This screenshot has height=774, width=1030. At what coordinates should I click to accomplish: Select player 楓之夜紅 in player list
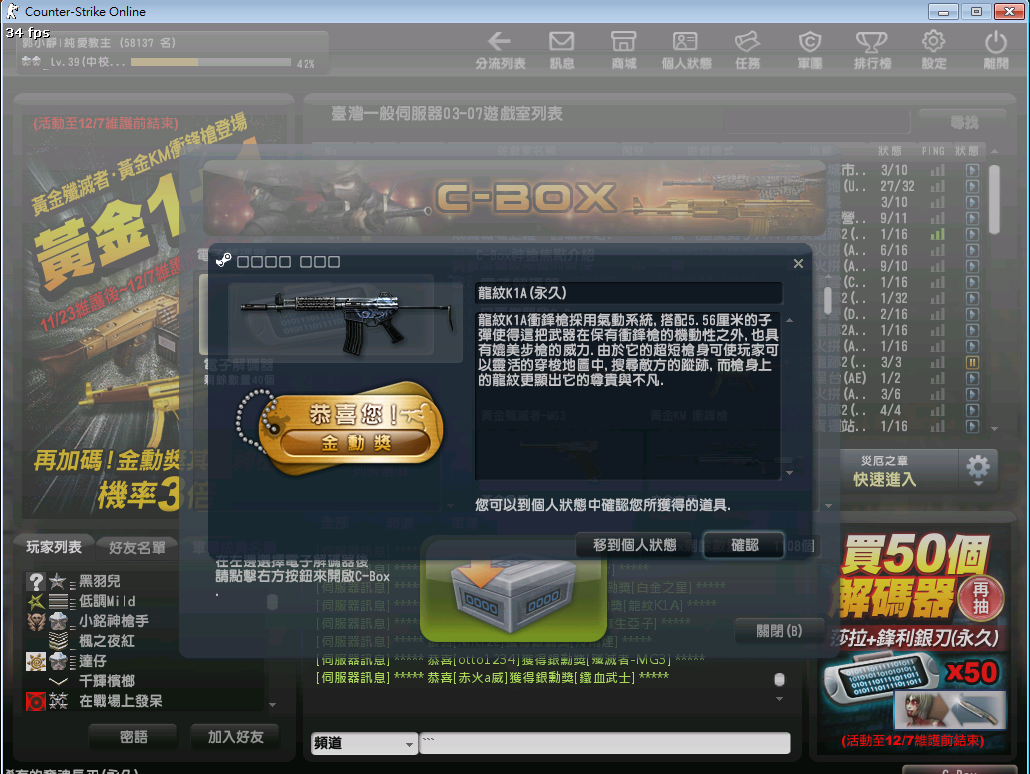pyautogui.click(x=107, y=641)
